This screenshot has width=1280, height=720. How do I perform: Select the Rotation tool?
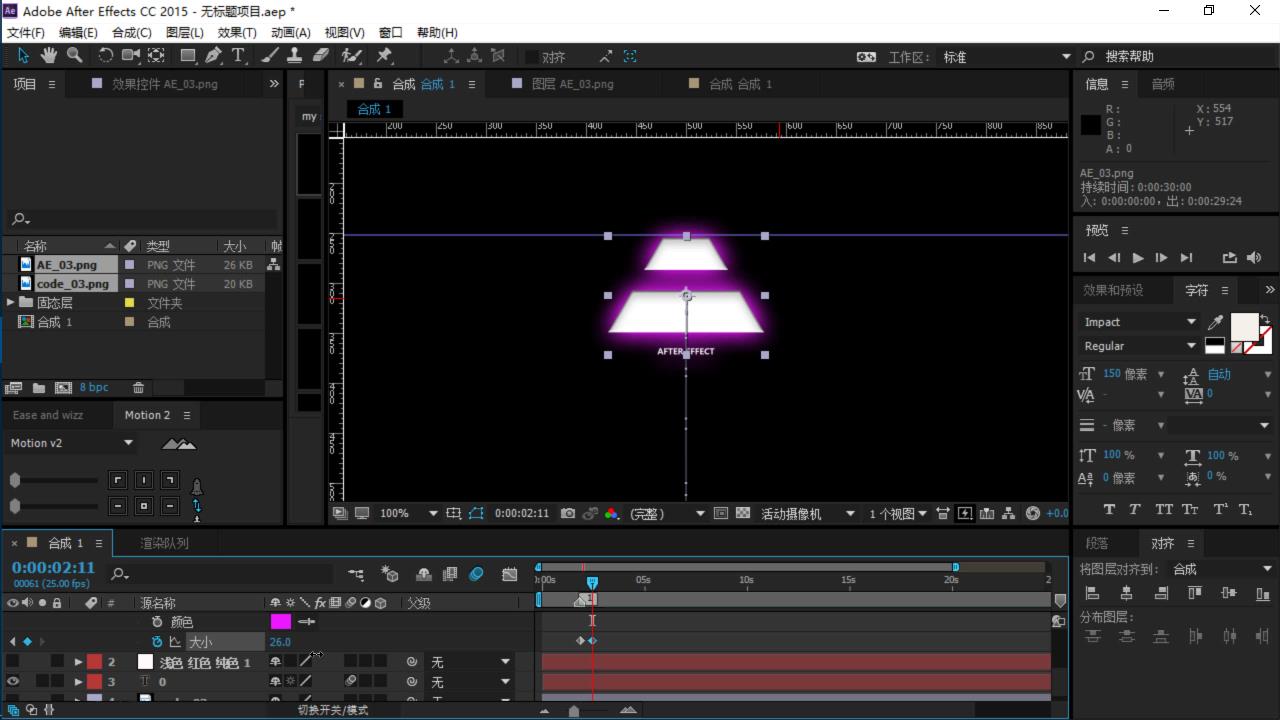105,56
